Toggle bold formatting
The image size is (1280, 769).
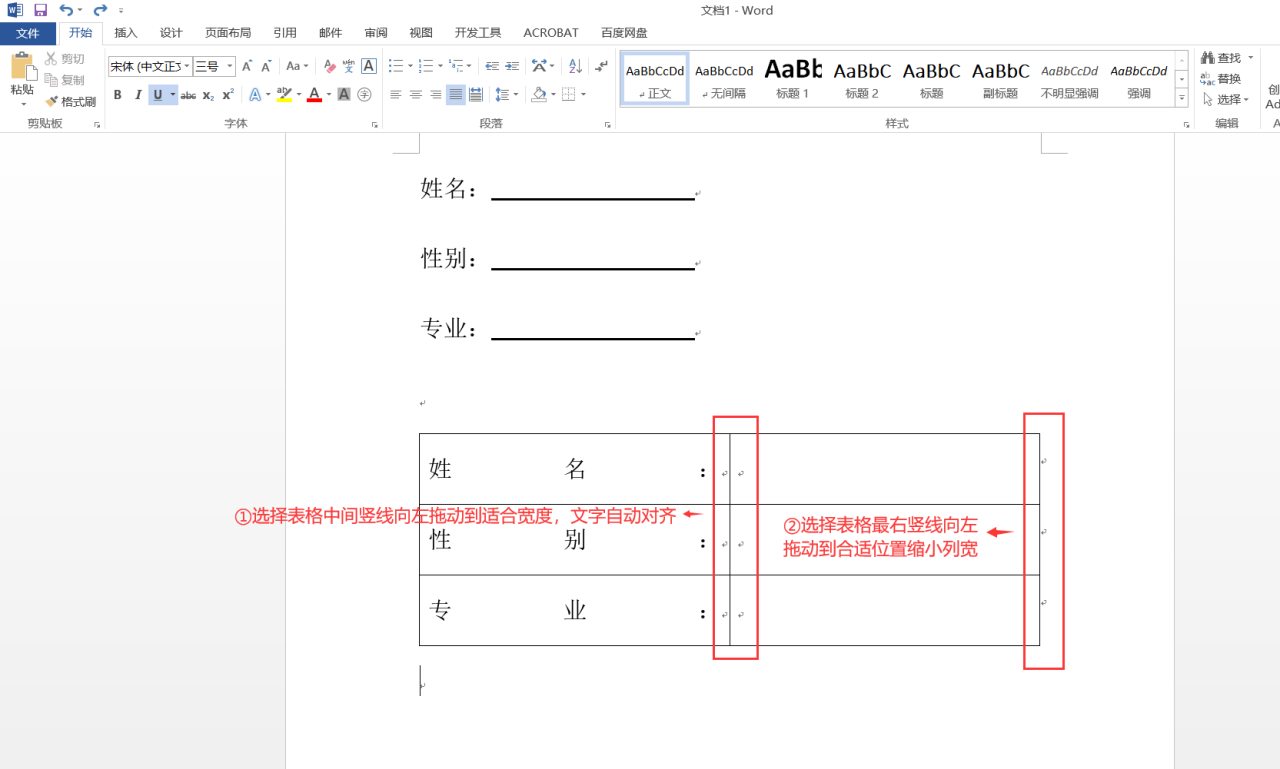(x=117, y=95)
